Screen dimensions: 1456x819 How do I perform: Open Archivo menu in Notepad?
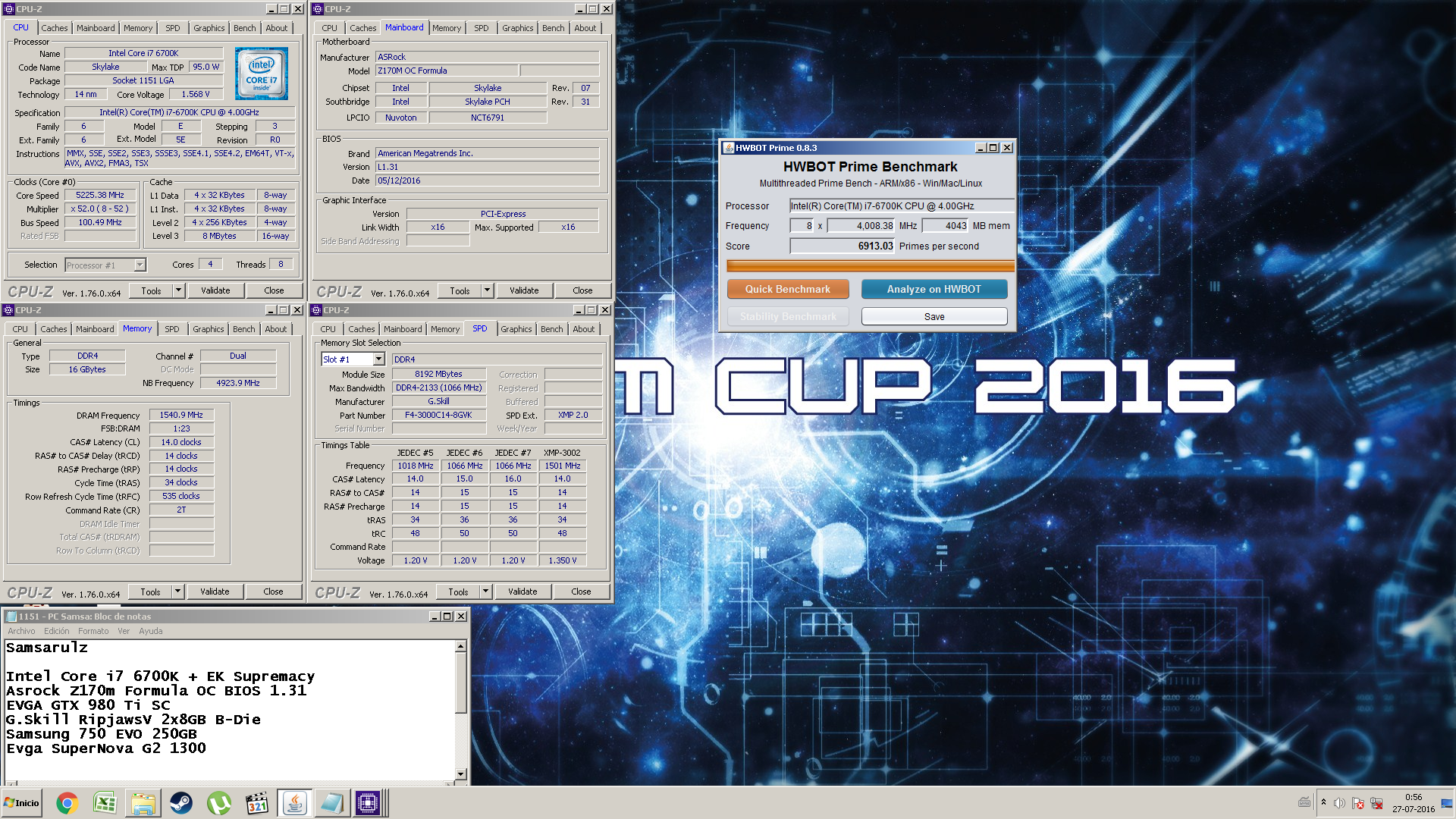pyautogui.click(x=21, y=631)
